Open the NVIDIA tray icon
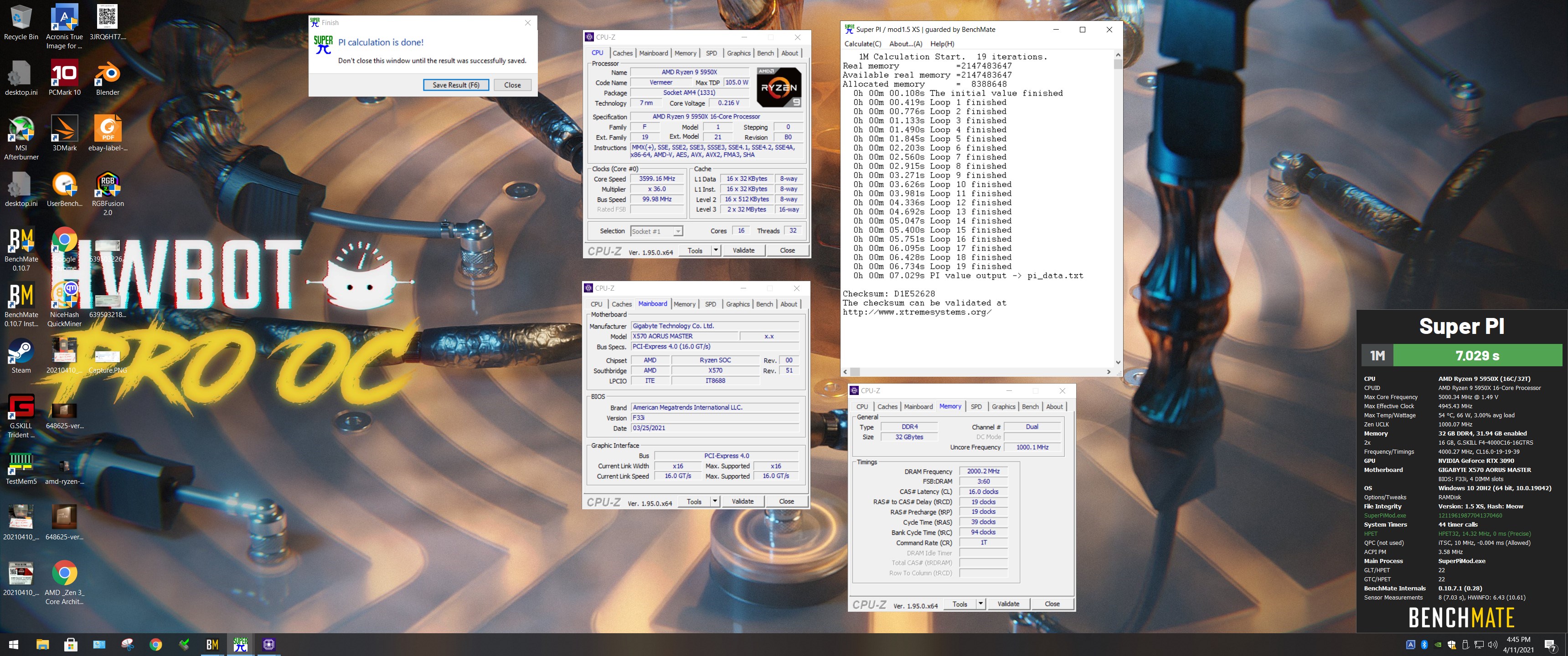The image size is (1568, 656). coord(1438,645)
